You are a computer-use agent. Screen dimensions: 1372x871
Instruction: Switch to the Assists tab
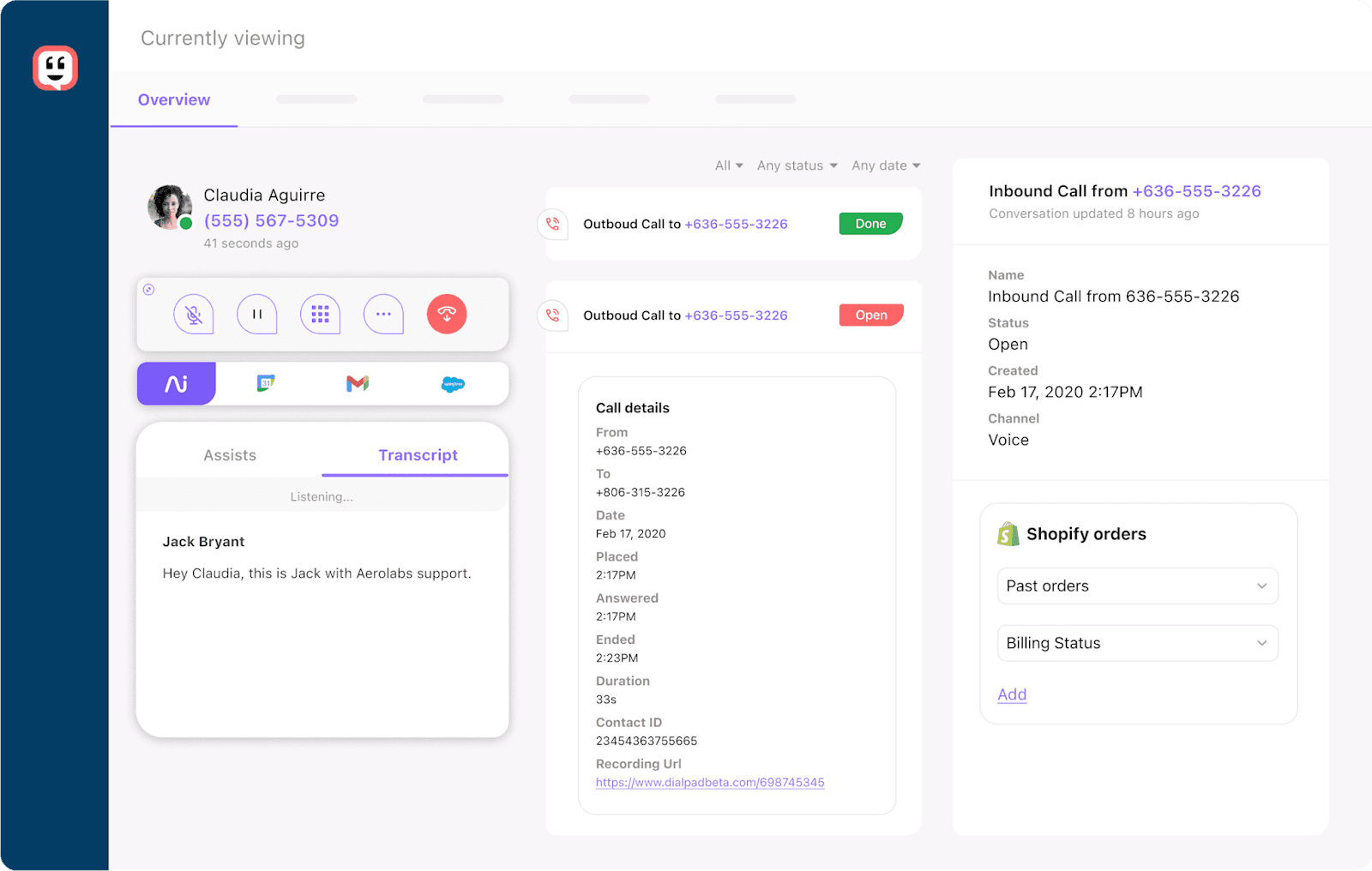(230, 455)
